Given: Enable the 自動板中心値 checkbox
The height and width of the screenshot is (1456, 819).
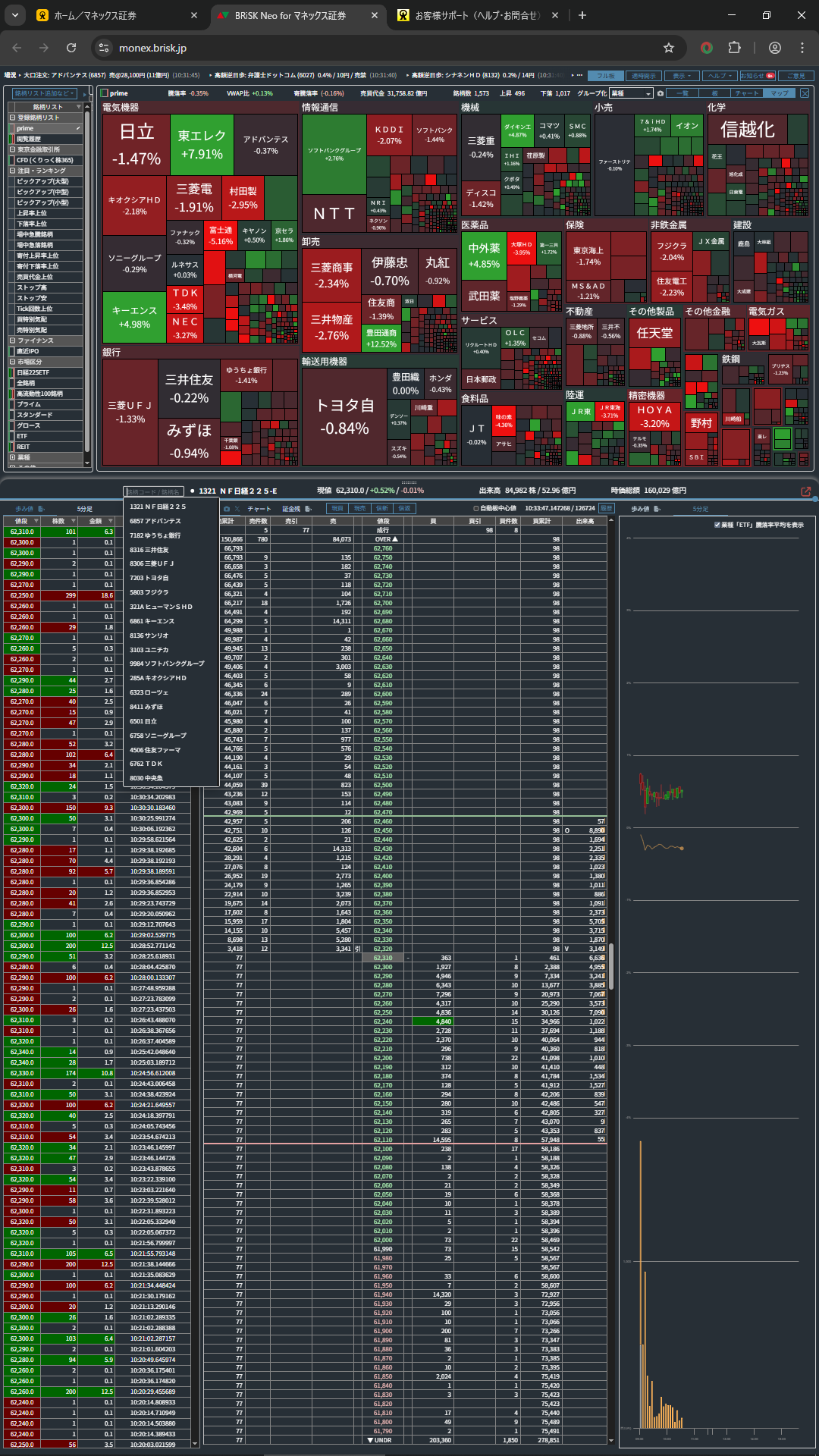Looking at the screenshot, I should pyautogui.click(x=476, y=508).
